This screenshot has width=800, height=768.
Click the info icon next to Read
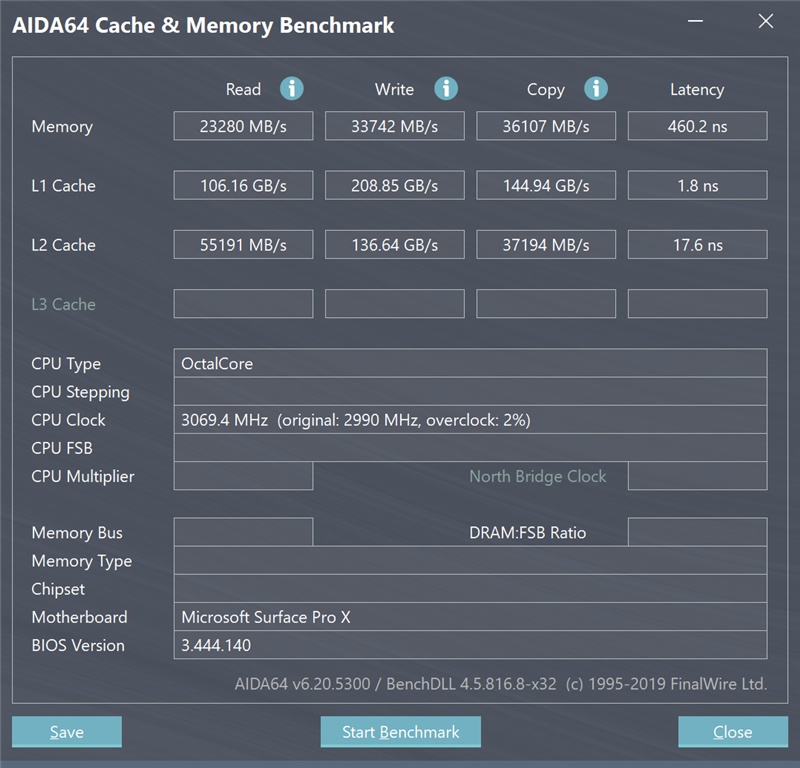[291, 89]
